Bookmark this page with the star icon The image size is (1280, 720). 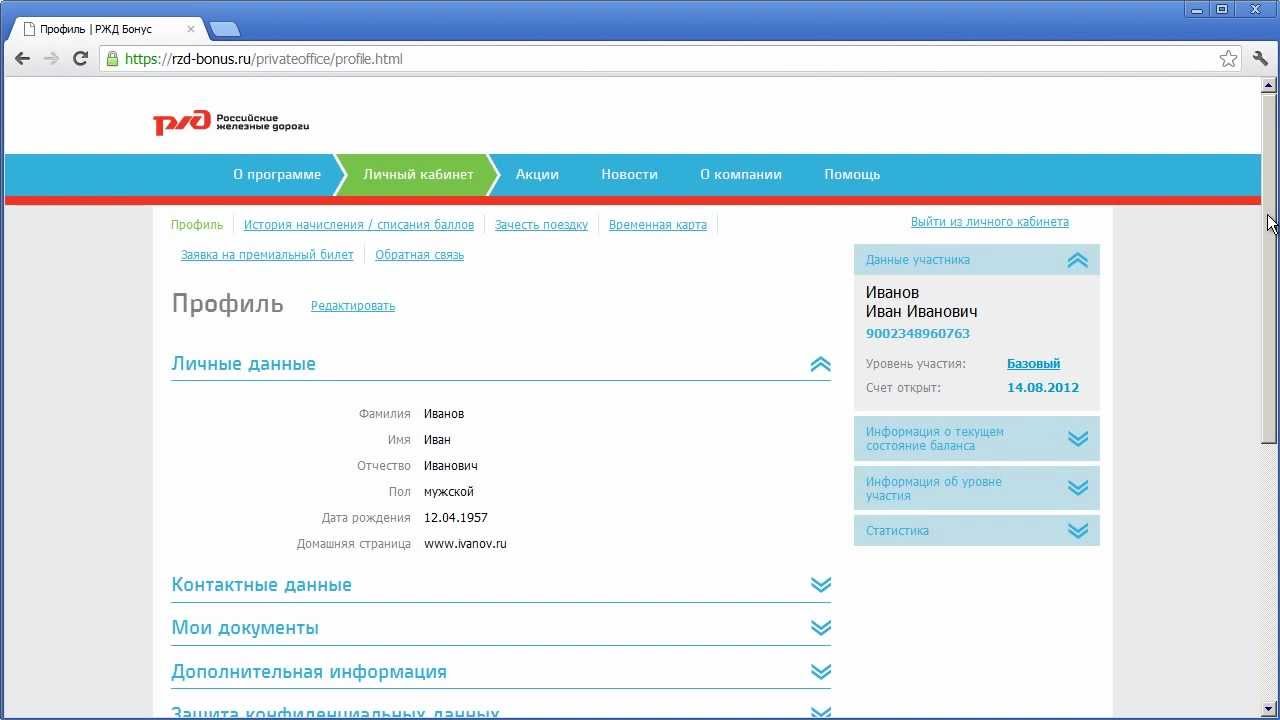click(x=1228, y=59)
